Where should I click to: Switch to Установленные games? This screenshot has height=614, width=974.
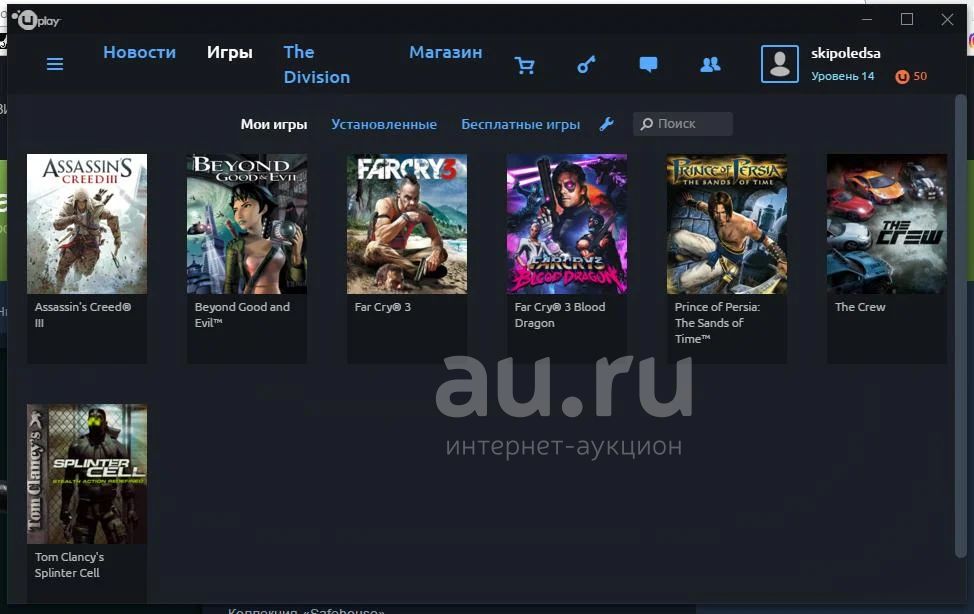(384, 124)
